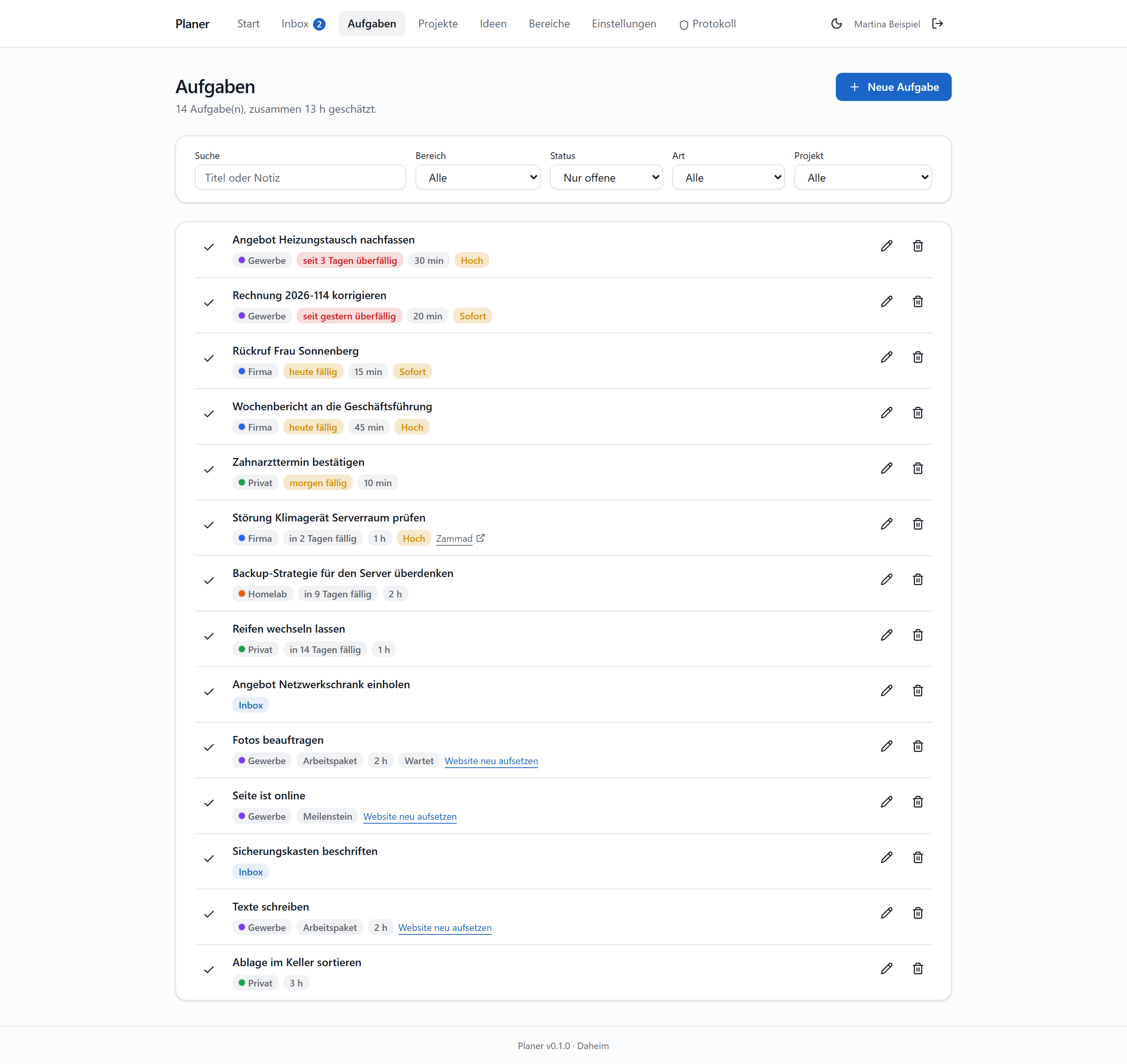Viewport: 1127px width, 1064px height.
Task: Log out using the exit arrow icon
Action: (x=937, y=24)
